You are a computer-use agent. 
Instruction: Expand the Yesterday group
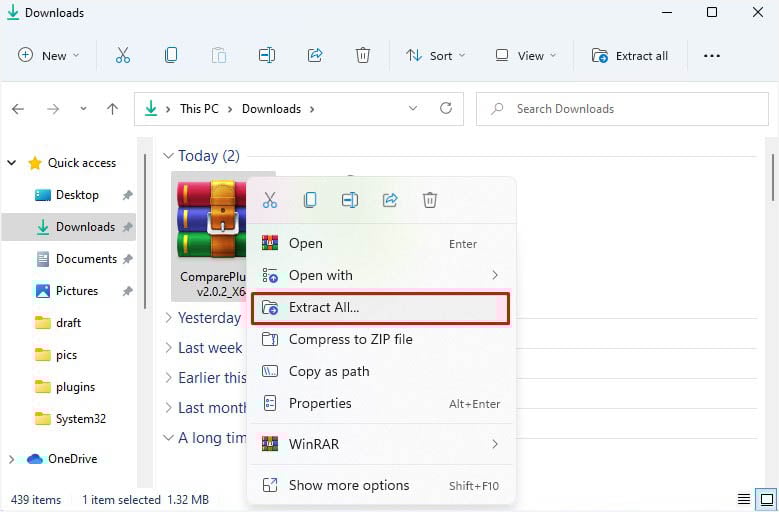click(x=168, y=317)
